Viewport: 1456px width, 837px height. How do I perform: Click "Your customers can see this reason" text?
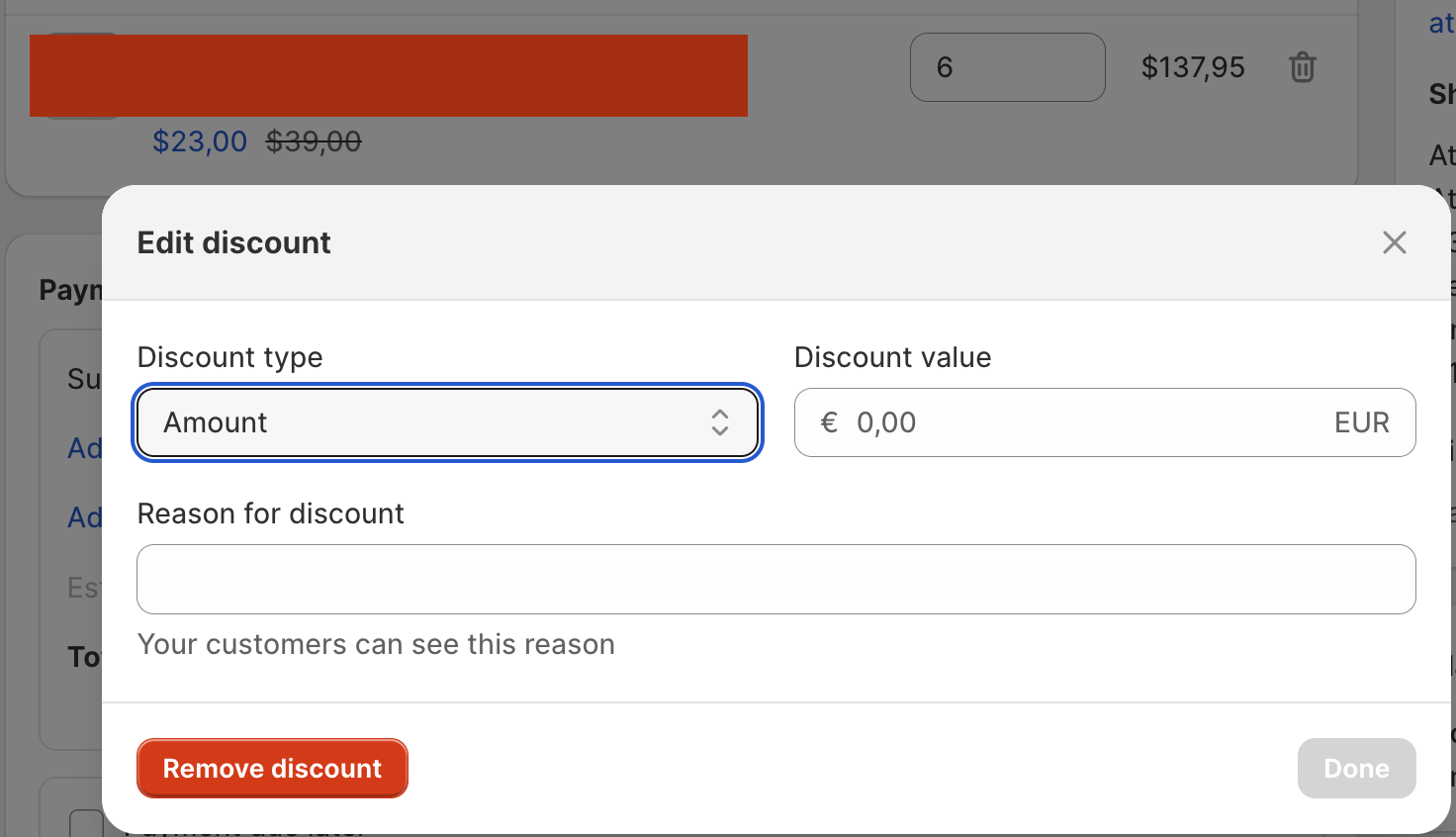[x=376, y=644]
